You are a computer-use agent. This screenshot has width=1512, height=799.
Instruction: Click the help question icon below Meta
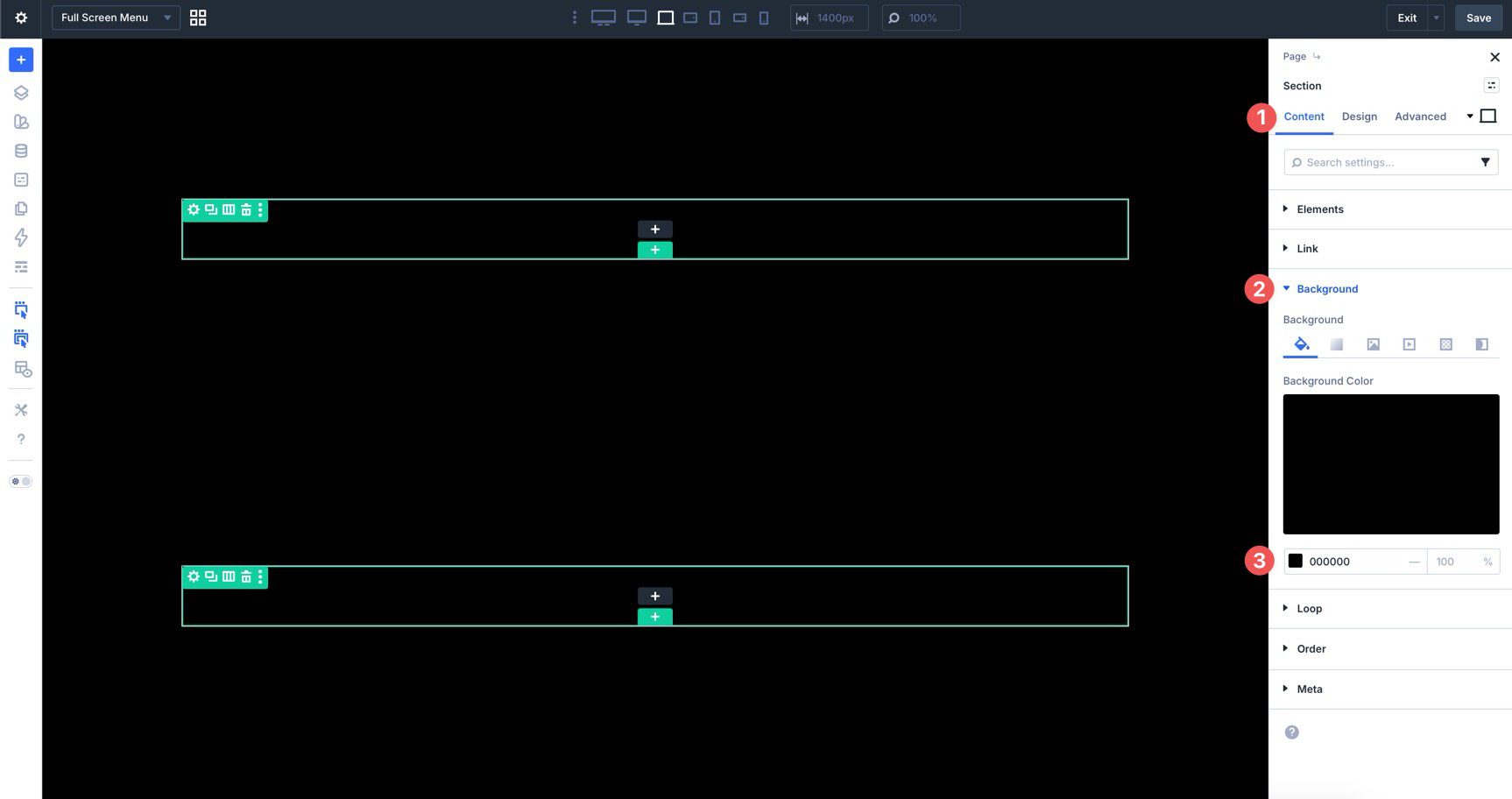click(x=1291, y=732)
